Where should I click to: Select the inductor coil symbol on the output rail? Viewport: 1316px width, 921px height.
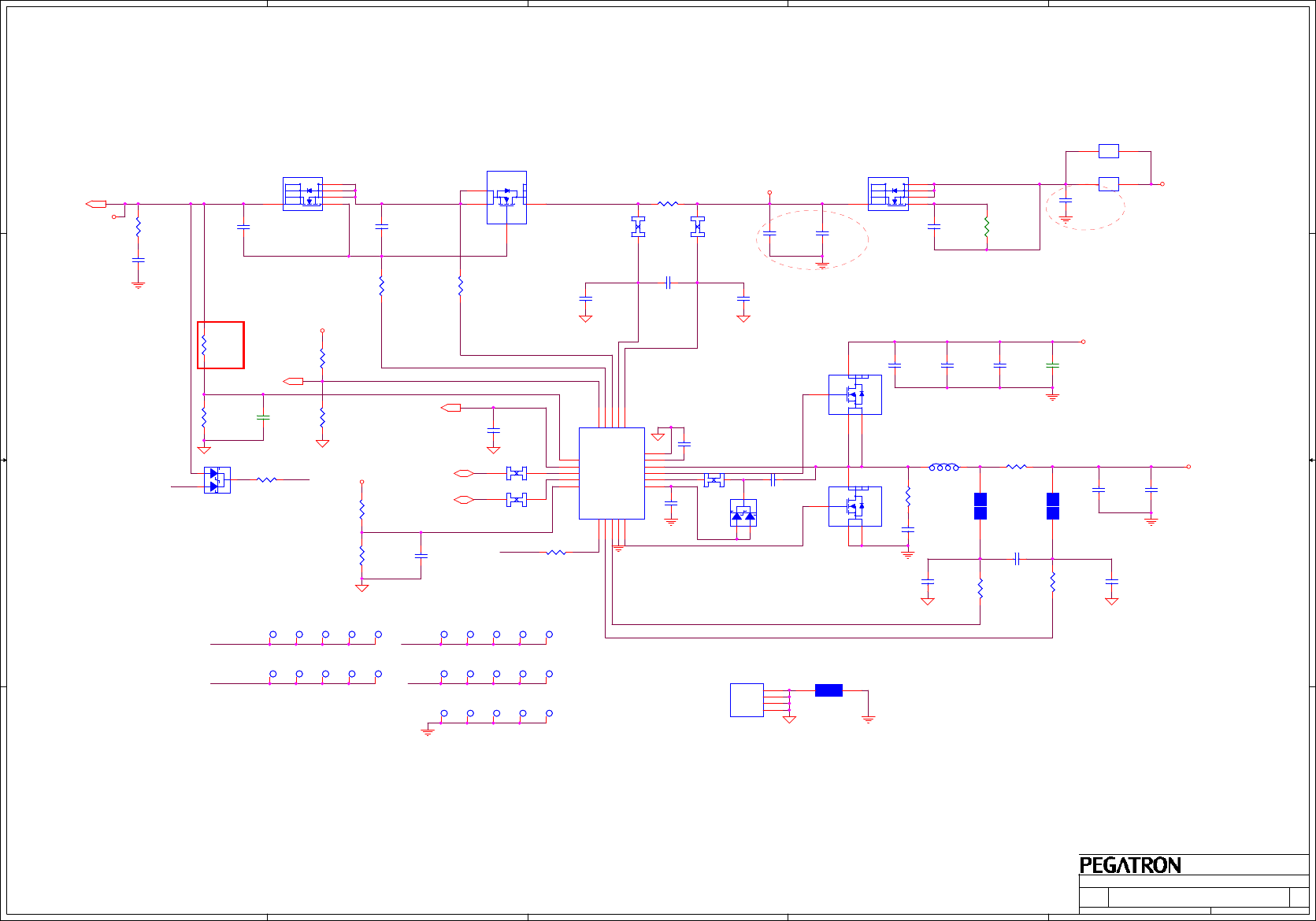[943, 467]
